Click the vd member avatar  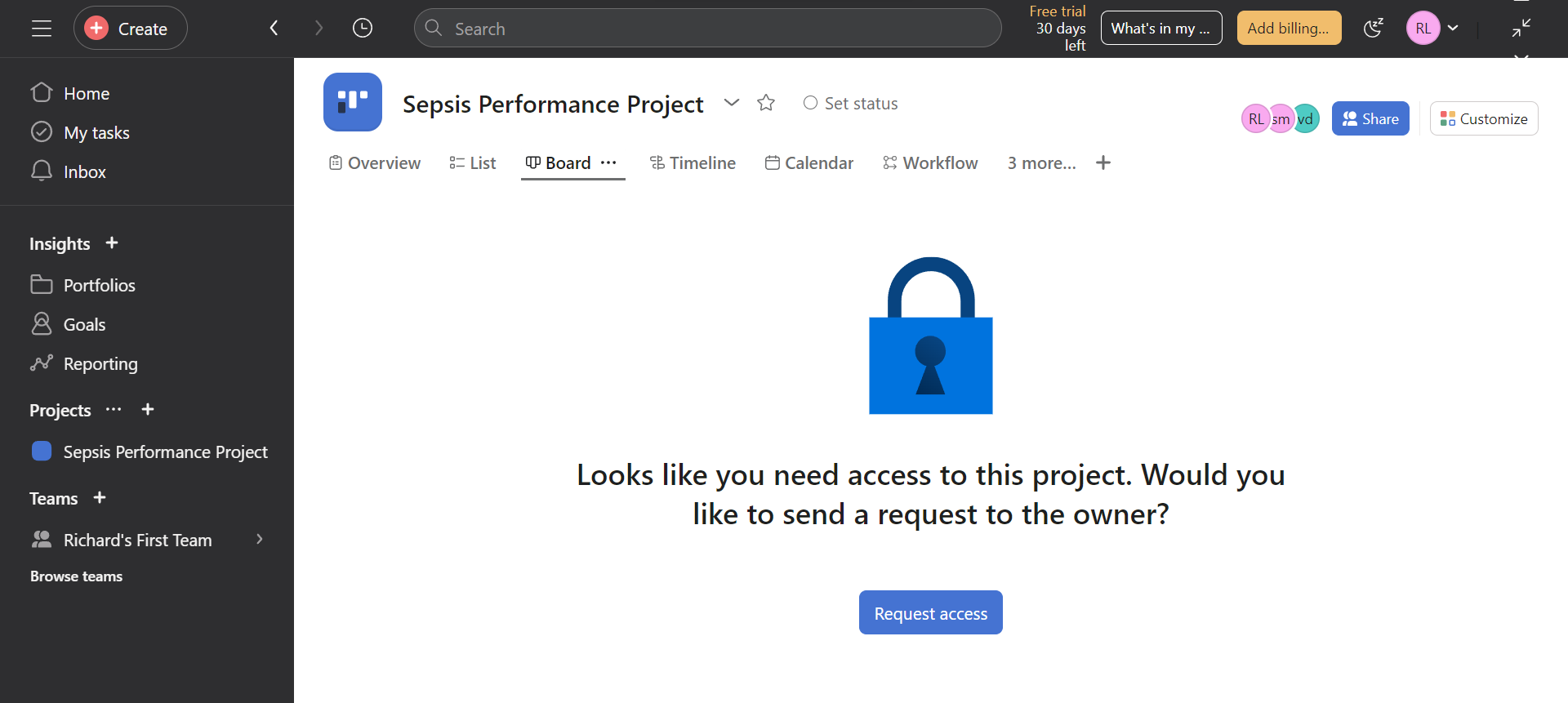1306,119
